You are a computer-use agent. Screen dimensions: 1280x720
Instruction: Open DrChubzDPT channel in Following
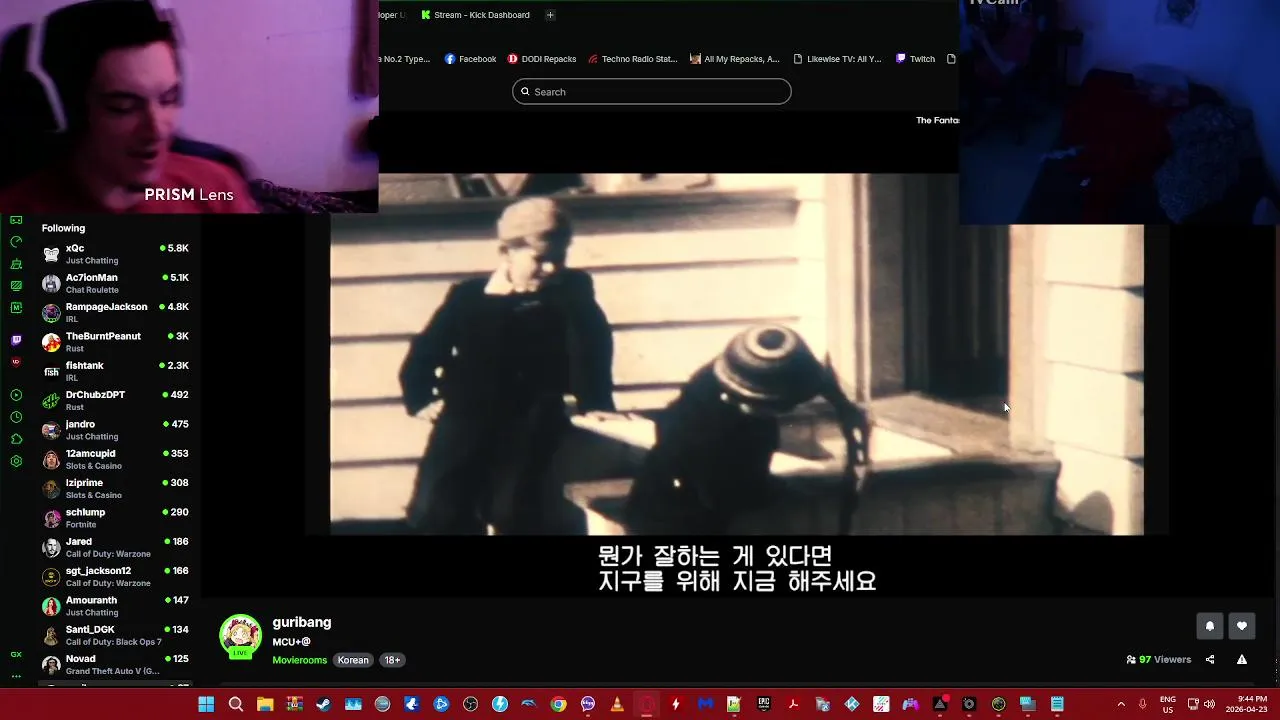point(115,401)
